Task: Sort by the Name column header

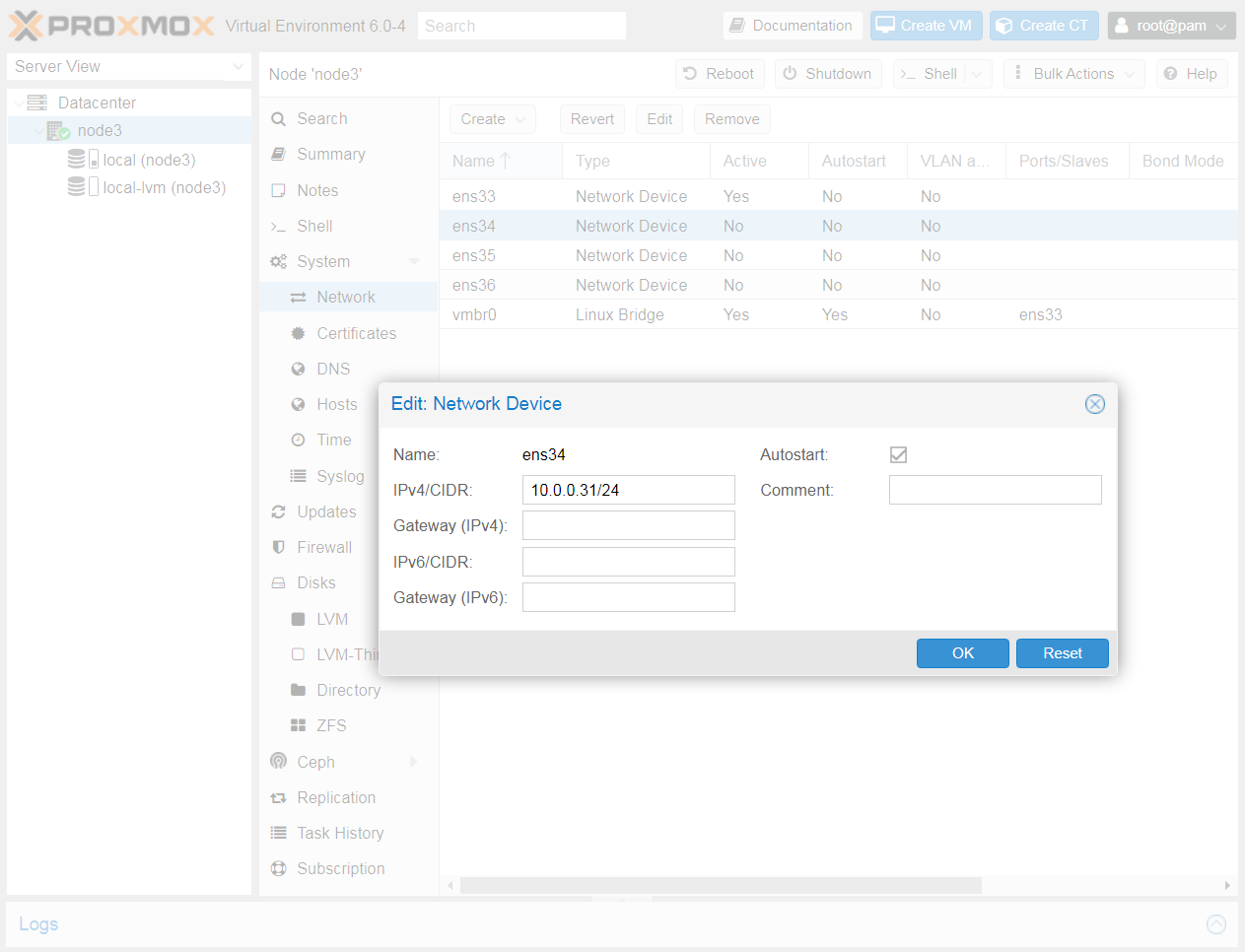Action: [x=501, y=161]
